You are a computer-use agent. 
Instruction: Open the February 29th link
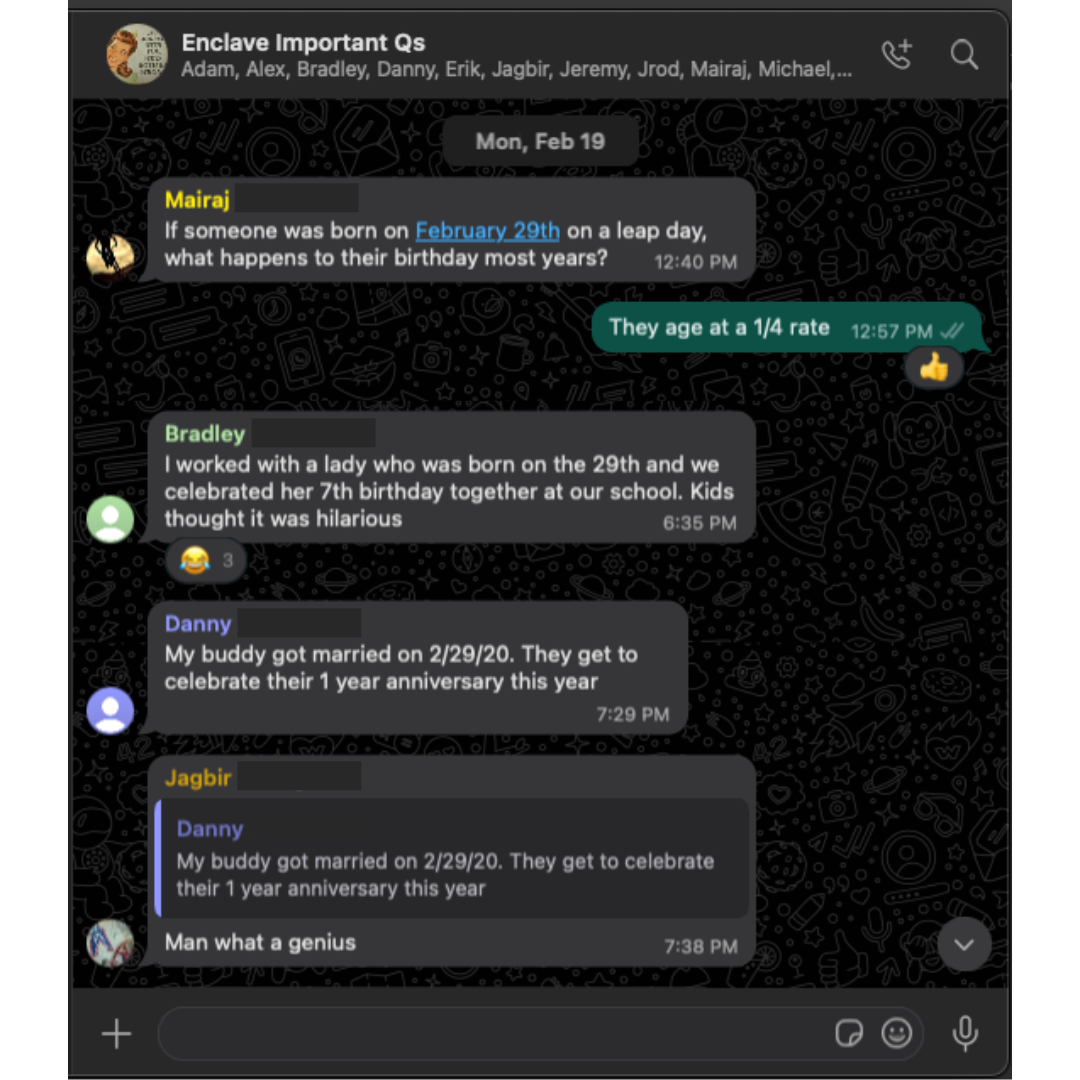point(488,230)
